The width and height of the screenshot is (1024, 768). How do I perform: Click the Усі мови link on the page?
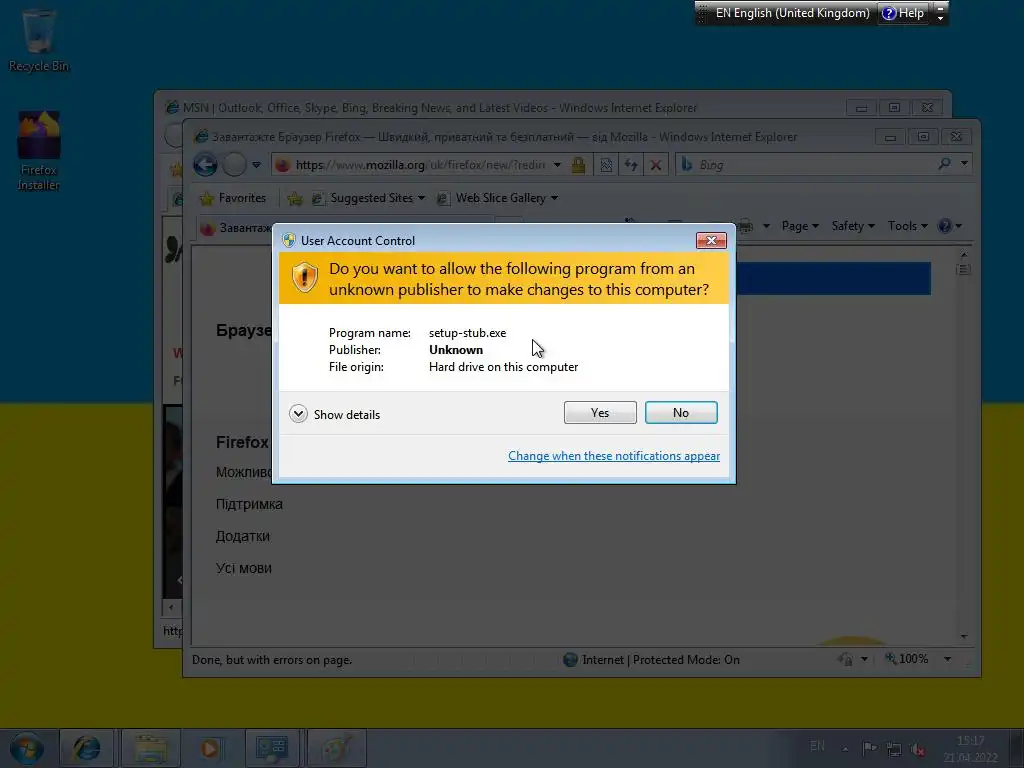coord(243,568)
